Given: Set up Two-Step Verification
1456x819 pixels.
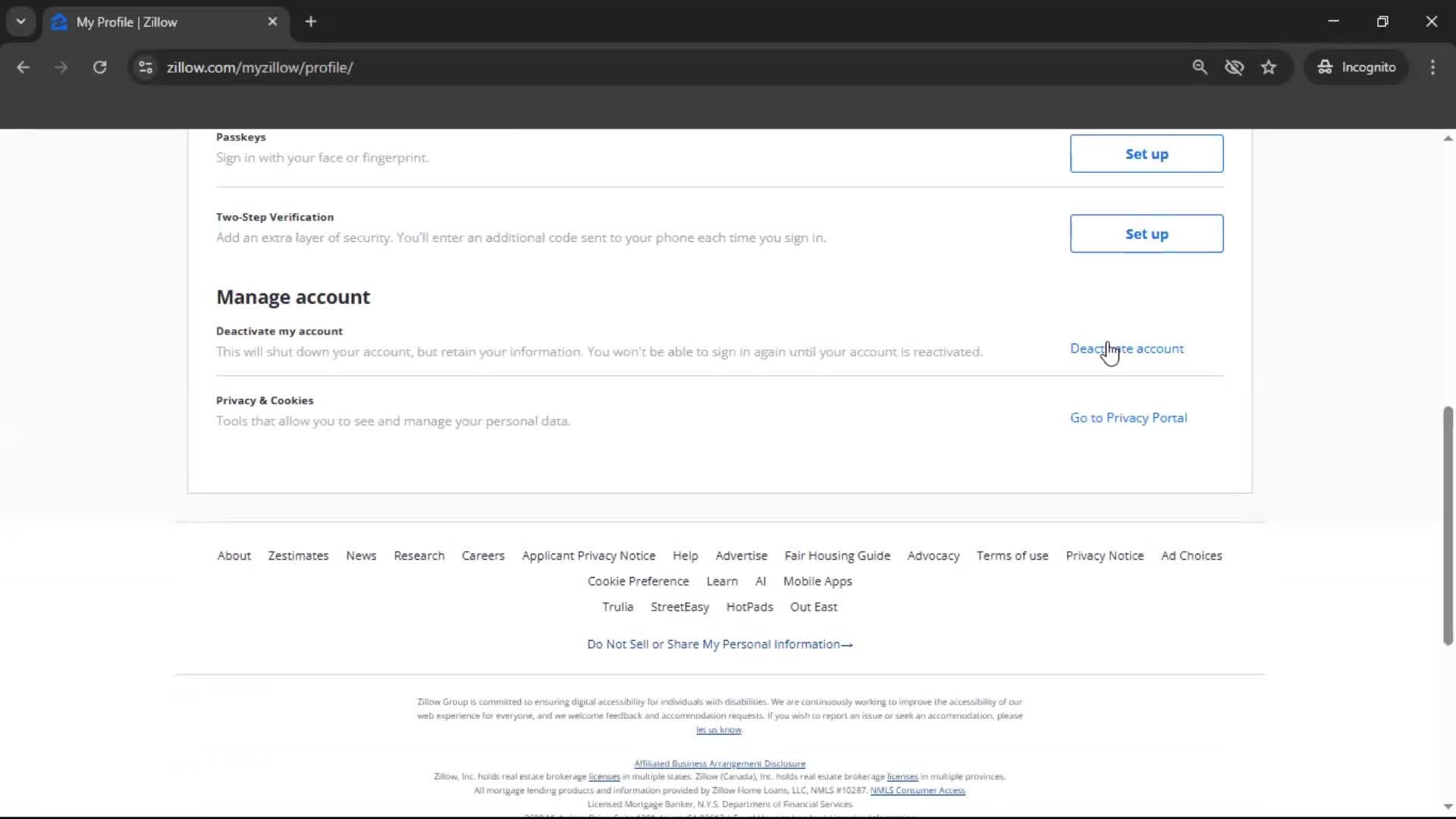Looking at the screenshot, I should coord(1146,234).
